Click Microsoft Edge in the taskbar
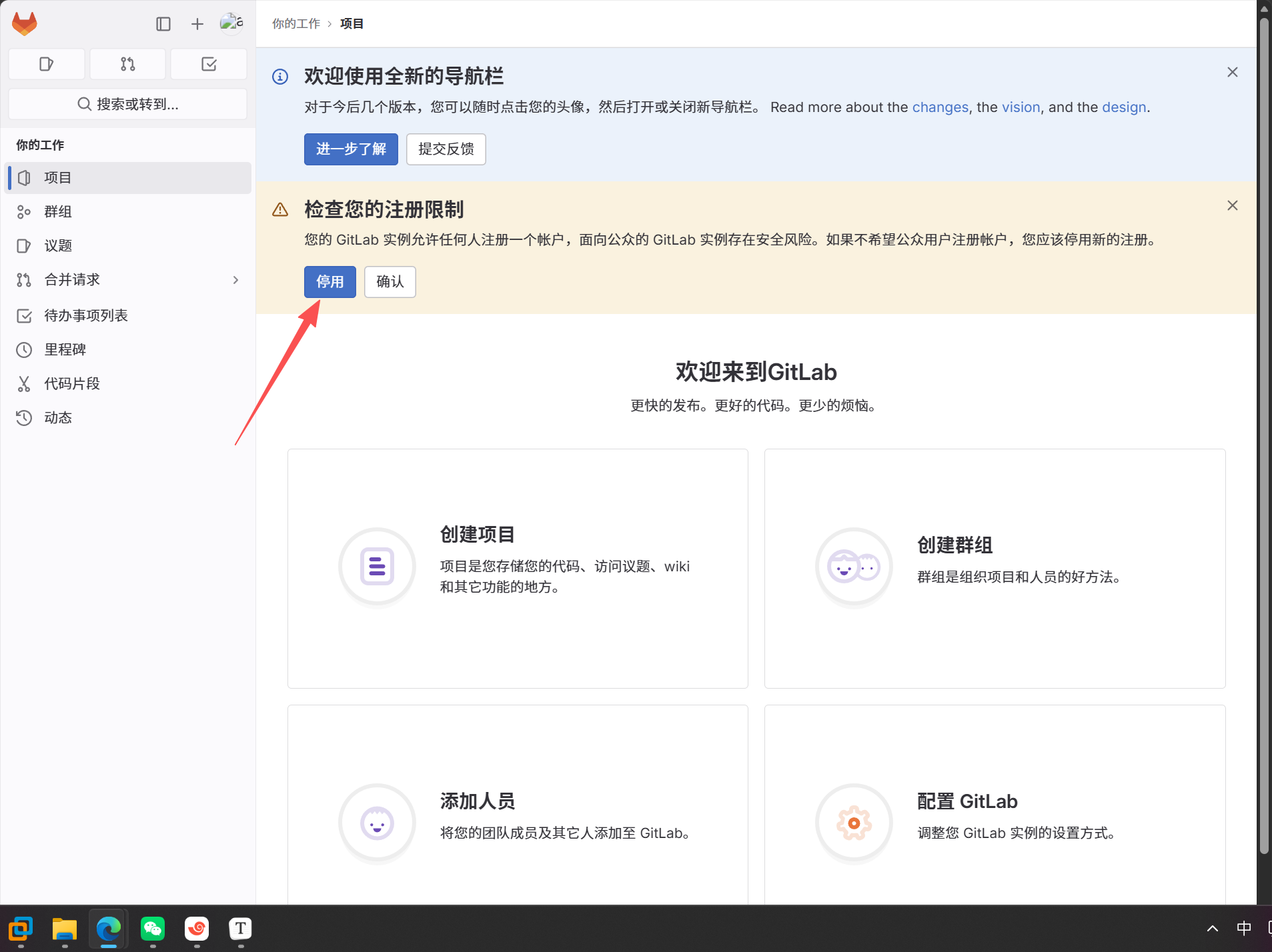Viewport: 1272px width, 952px height. pos(109,928)
